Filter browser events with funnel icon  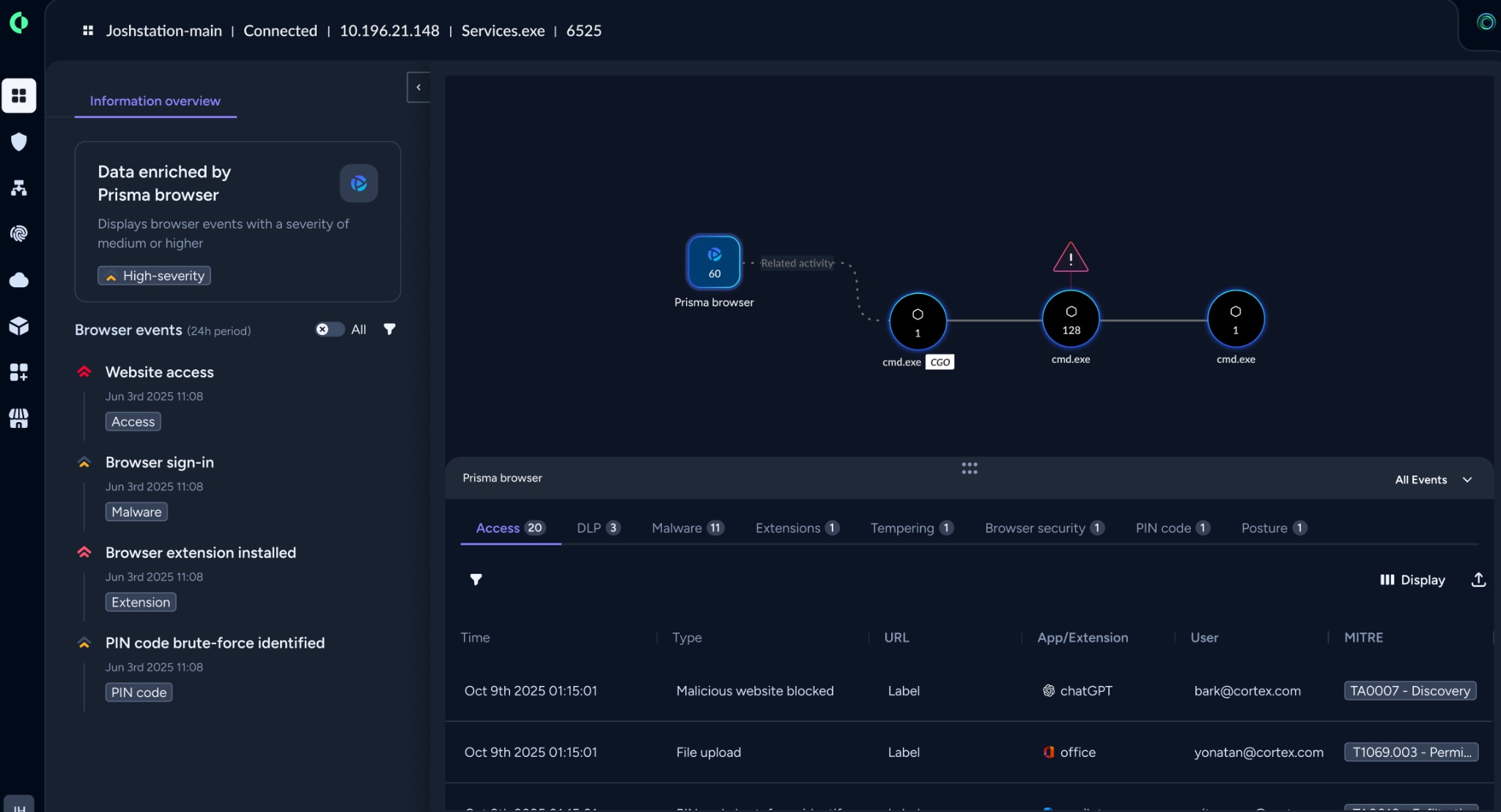pos(390,329)
